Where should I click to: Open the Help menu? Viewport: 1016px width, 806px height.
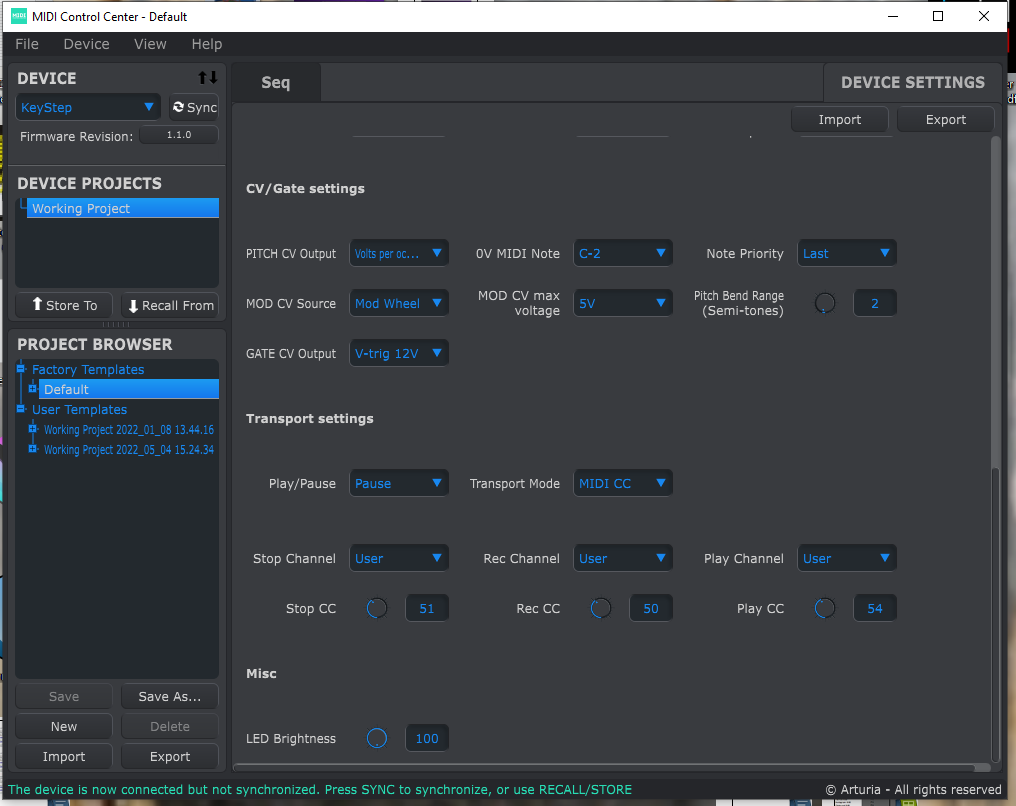pos(207,44)
